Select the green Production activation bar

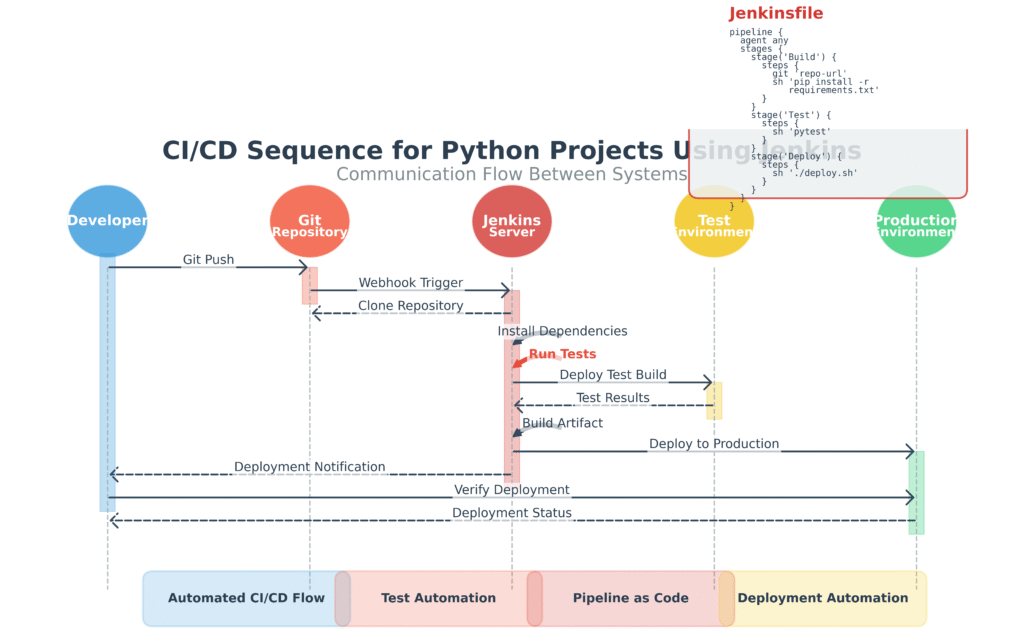tap(916, 492)
